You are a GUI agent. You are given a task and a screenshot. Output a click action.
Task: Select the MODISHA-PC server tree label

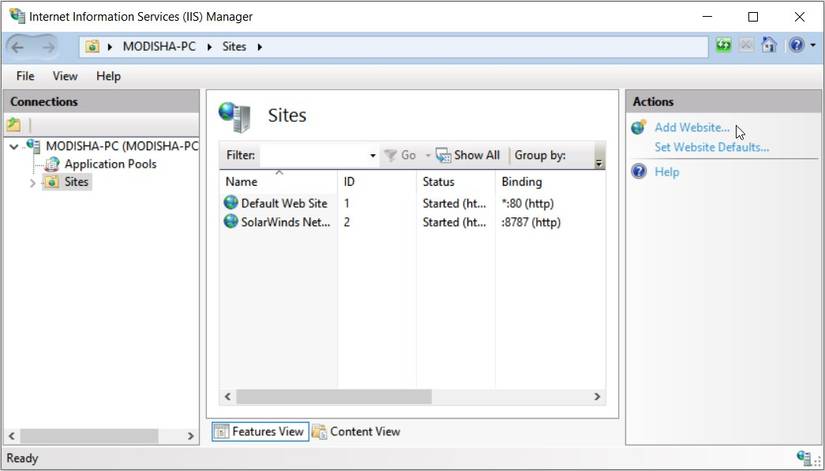tap(122, 146)
